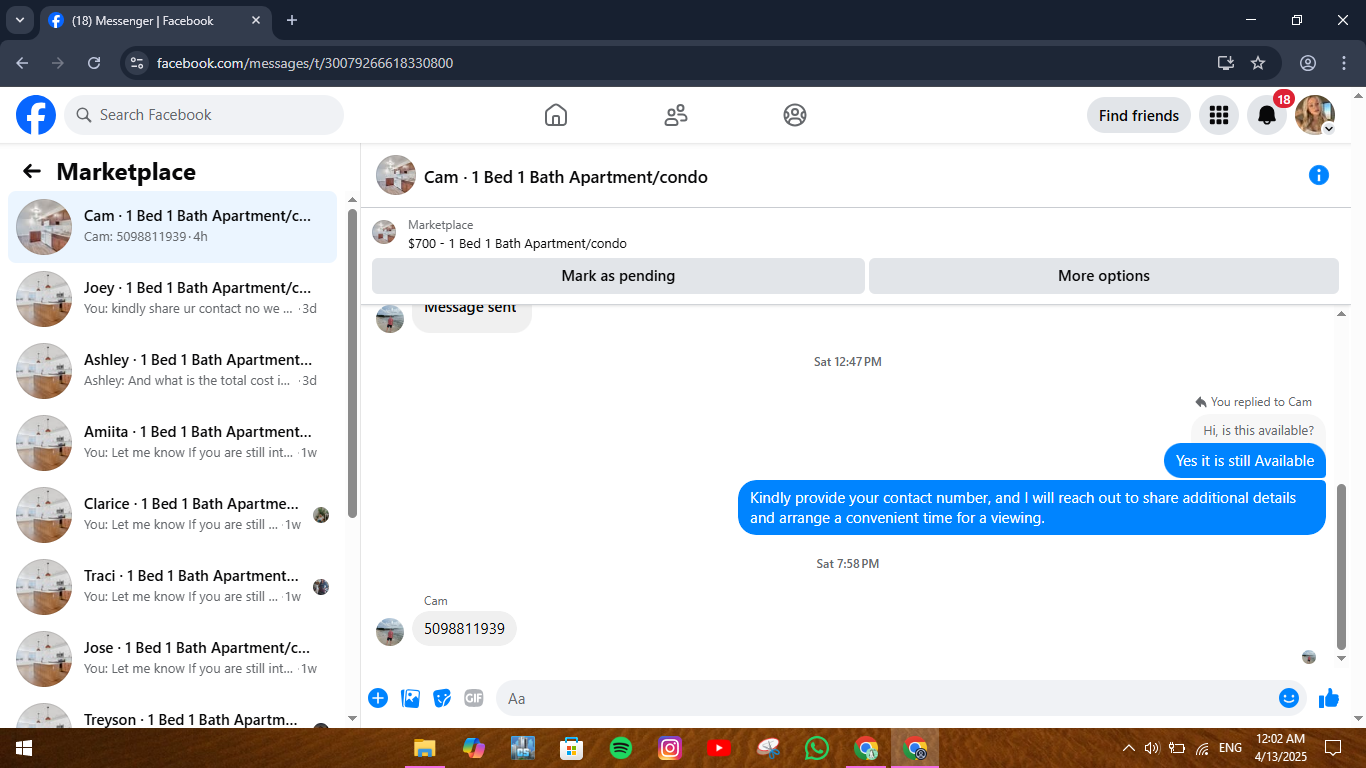The image size is (1366, 768).
Task: Click the back arrow beside Marketplace
Action: (32, 171)
